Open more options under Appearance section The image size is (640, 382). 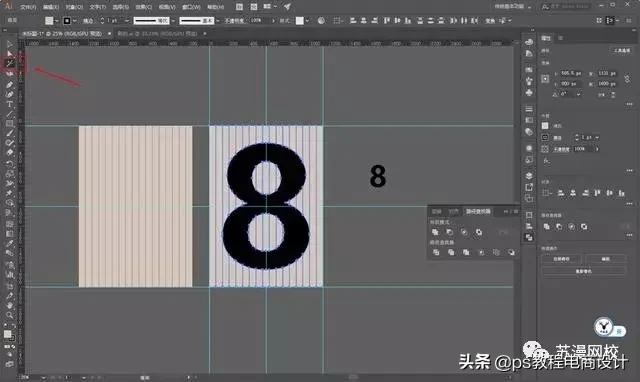pos(629,171)
